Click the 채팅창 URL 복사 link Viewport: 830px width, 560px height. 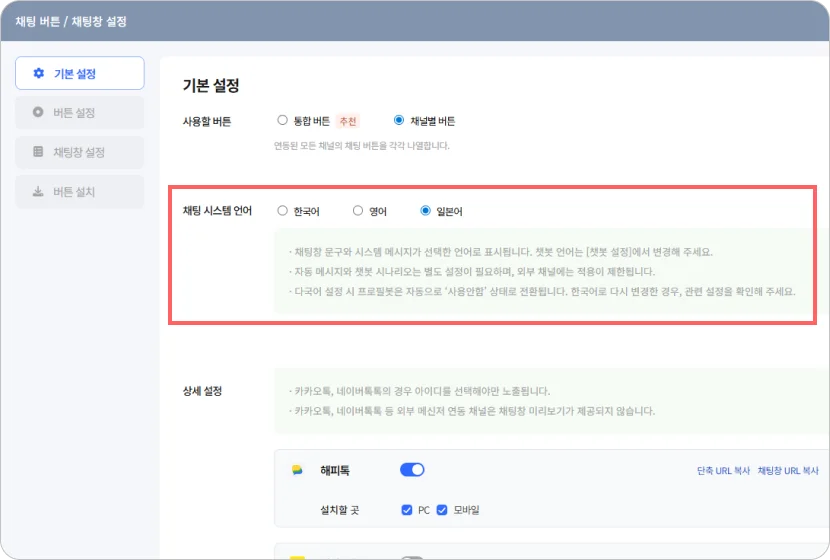click(x=788, y=471)
